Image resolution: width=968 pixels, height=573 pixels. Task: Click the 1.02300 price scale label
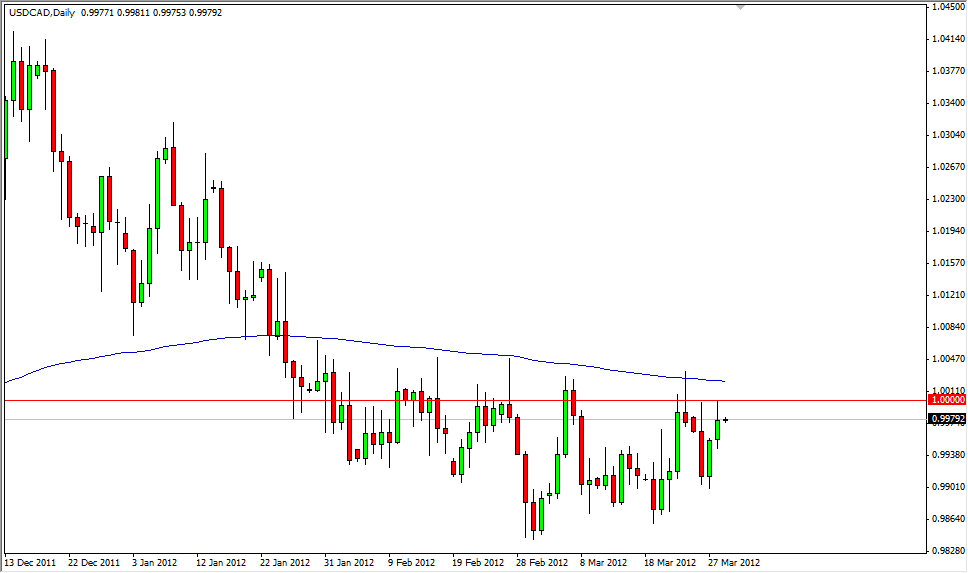(x=947, y=199)
